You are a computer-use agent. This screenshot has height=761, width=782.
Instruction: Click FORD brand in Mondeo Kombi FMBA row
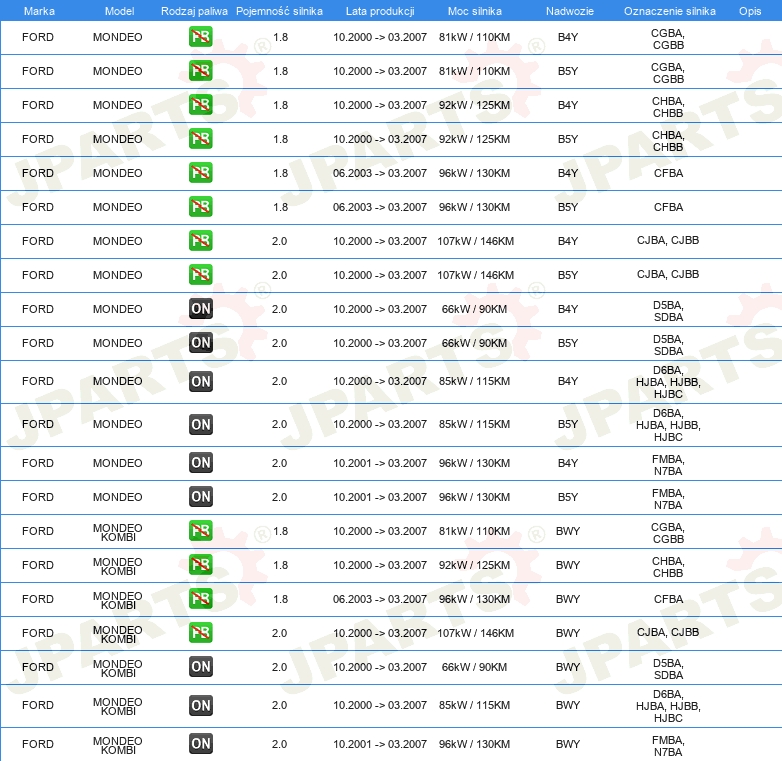tap(38, 744)
